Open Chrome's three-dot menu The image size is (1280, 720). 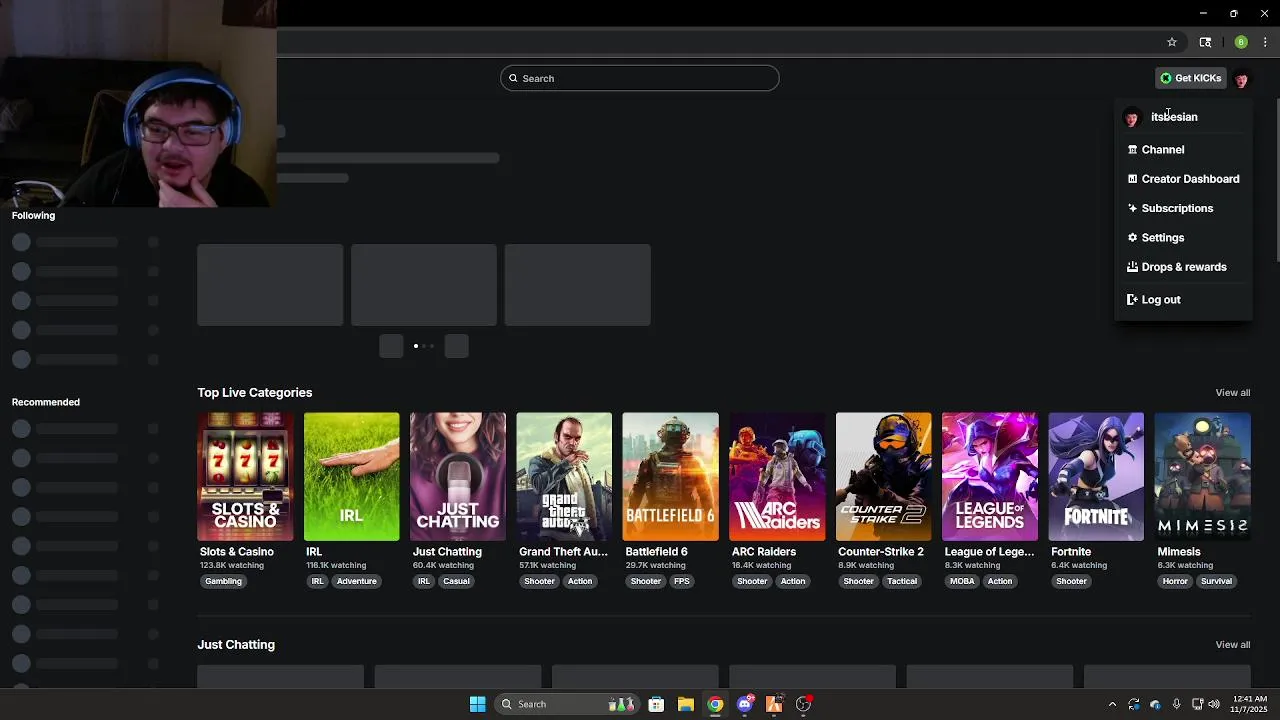pyautogui.click(x=1265, y=42)
